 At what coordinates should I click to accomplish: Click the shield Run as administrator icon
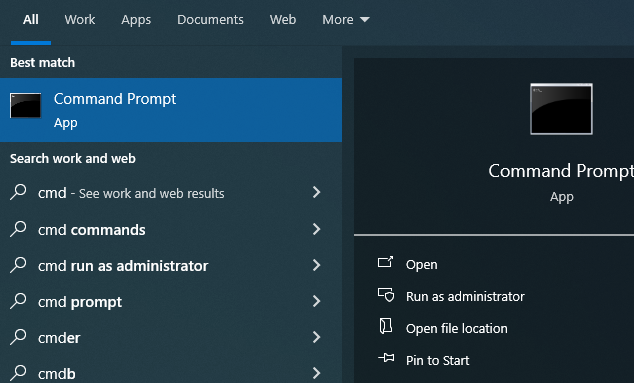pos(386,295)
